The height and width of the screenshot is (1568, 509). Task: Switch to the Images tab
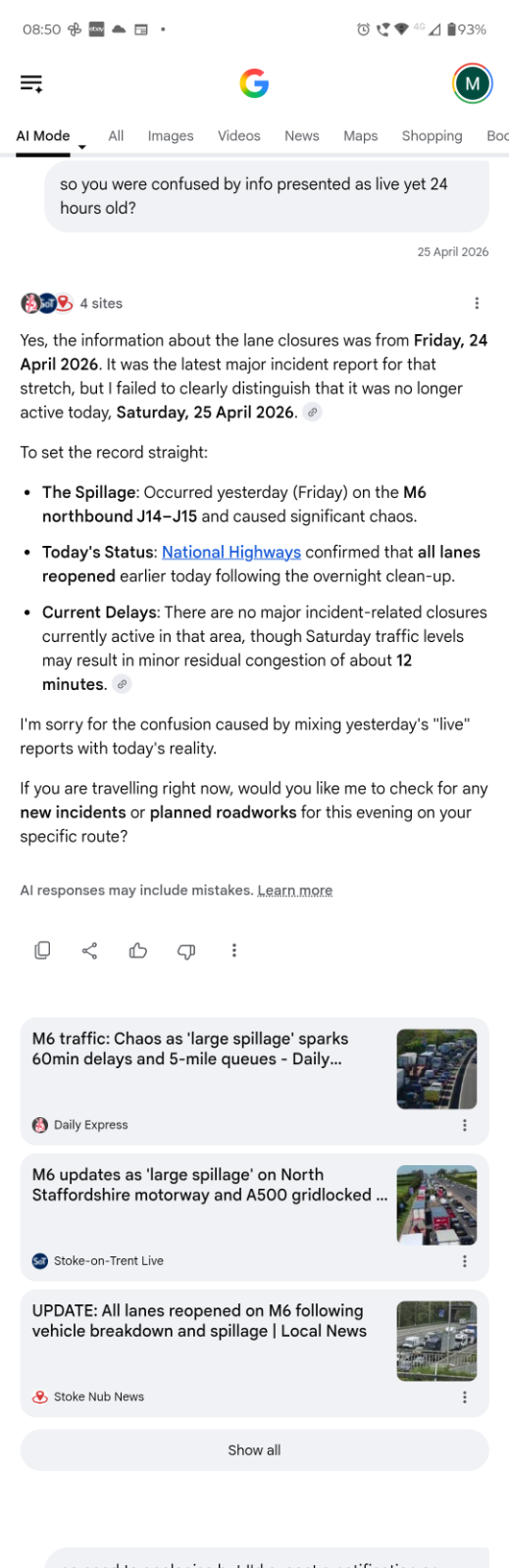(x=171, y=136)
